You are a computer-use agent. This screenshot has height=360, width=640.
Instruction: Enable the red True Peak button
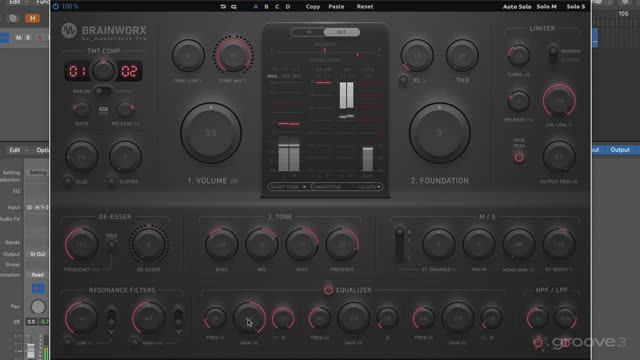519,157
